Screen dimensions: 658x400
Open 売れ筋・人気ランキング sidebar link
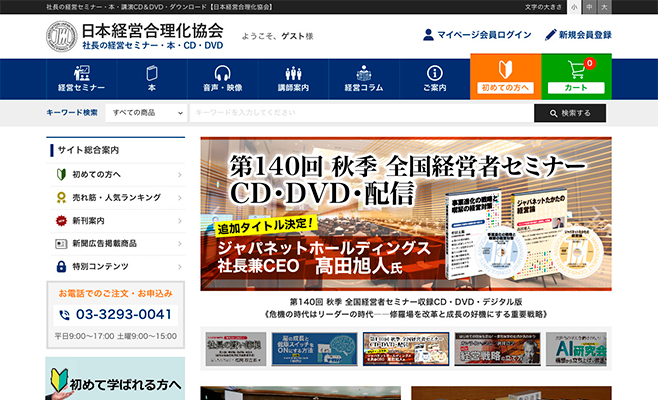click(116, 197)
